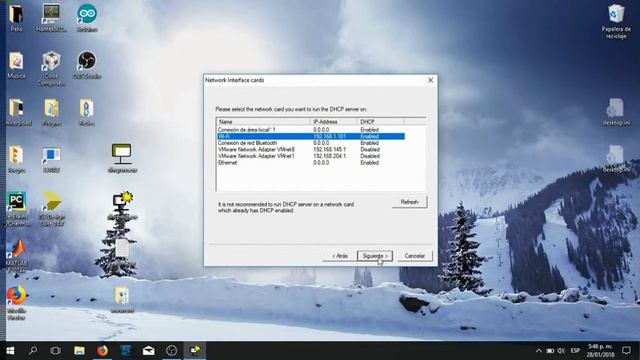640x360 pixels.
Task: Open Firefox from the taskbar
Action: 102,350
